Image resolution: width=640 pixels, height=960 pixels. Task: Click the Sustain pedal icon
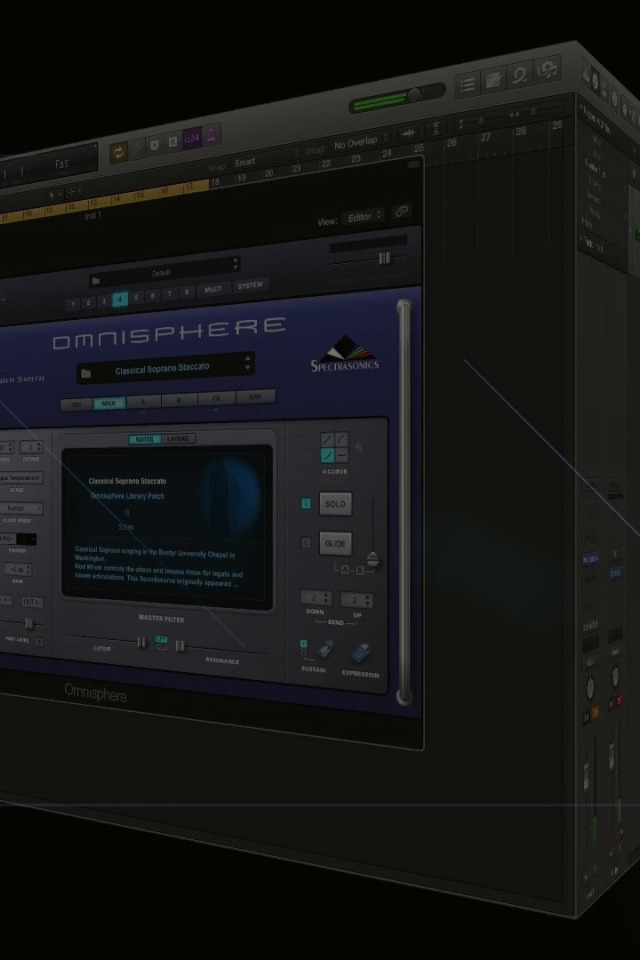(326, 651)
